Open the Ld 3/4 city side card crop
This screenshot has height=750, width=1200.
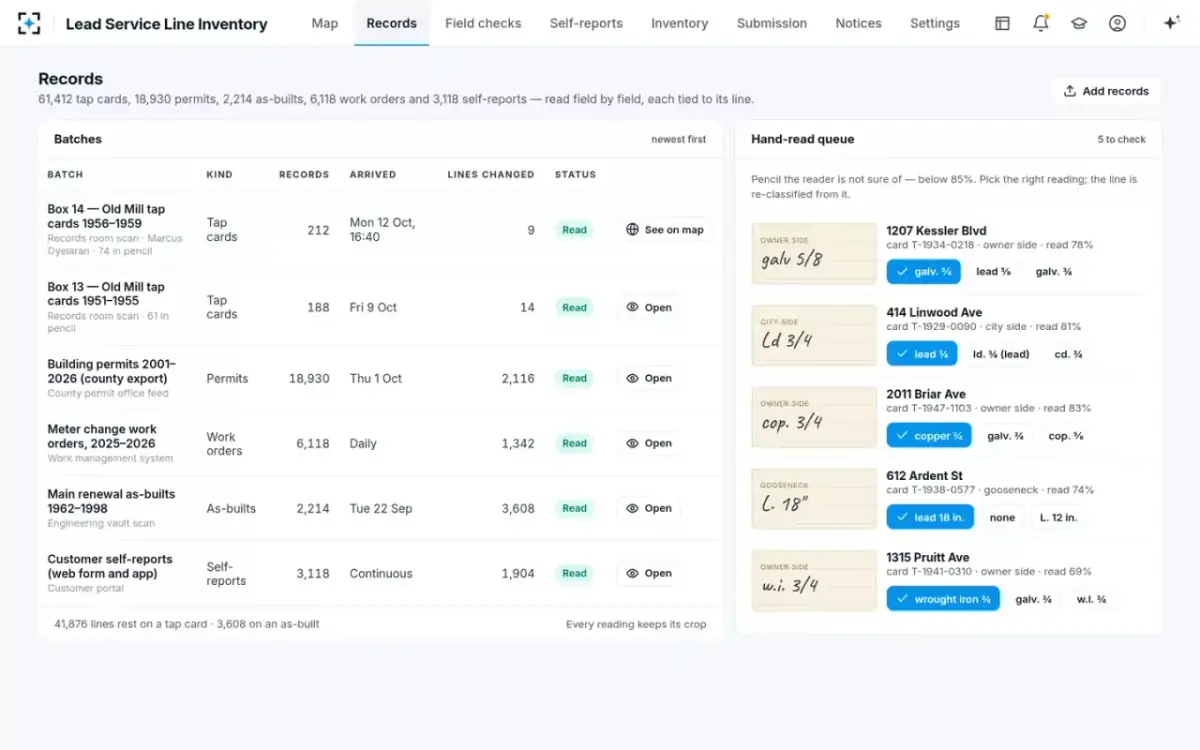[x=814, y=336]
